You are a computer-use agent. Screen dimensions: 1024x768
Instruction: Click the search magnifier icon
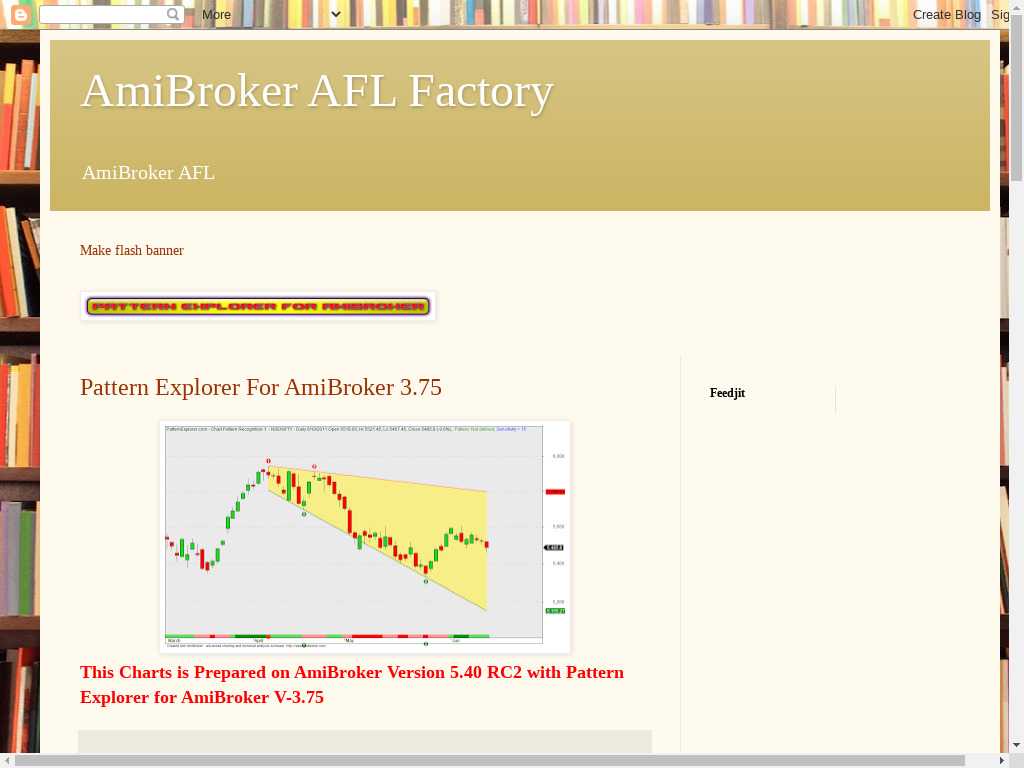click(x=173, y=14)
